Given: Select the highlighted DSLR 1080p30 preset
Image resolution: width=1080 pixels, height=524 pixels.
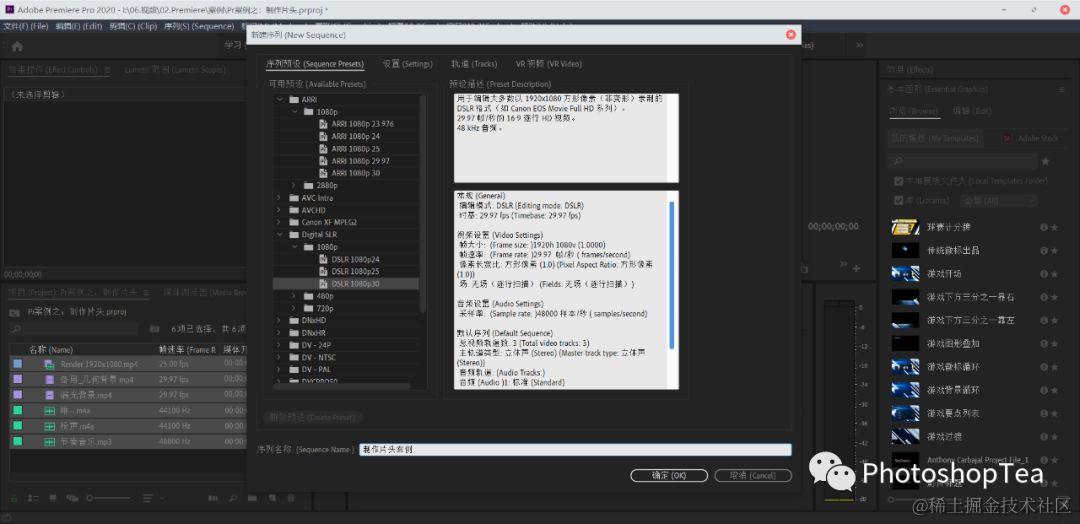Looking at the screenshot, I should coord(346,284).
